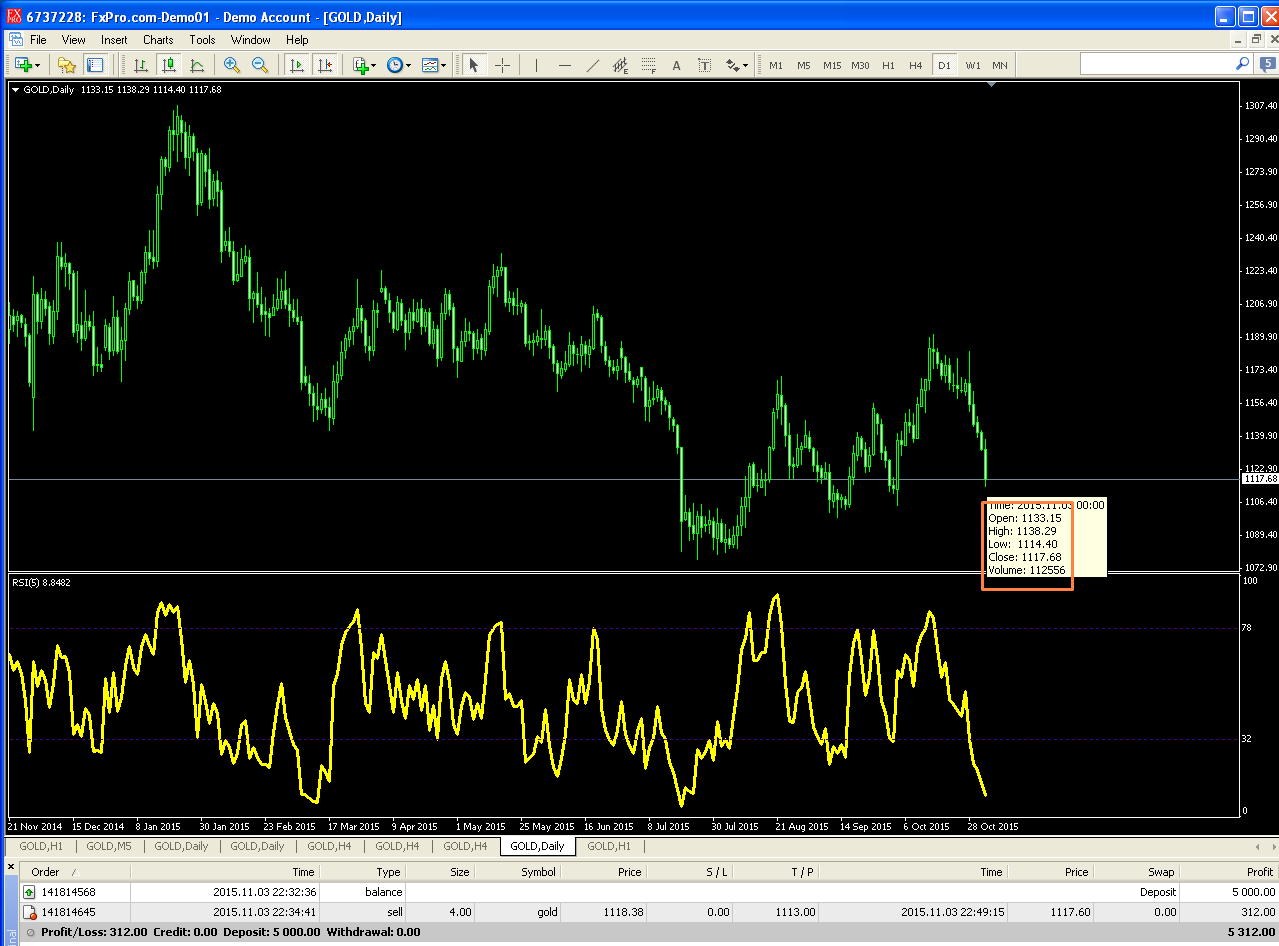Switch to M15 timeframe
1279x946 pixels.
coord(832,65)
